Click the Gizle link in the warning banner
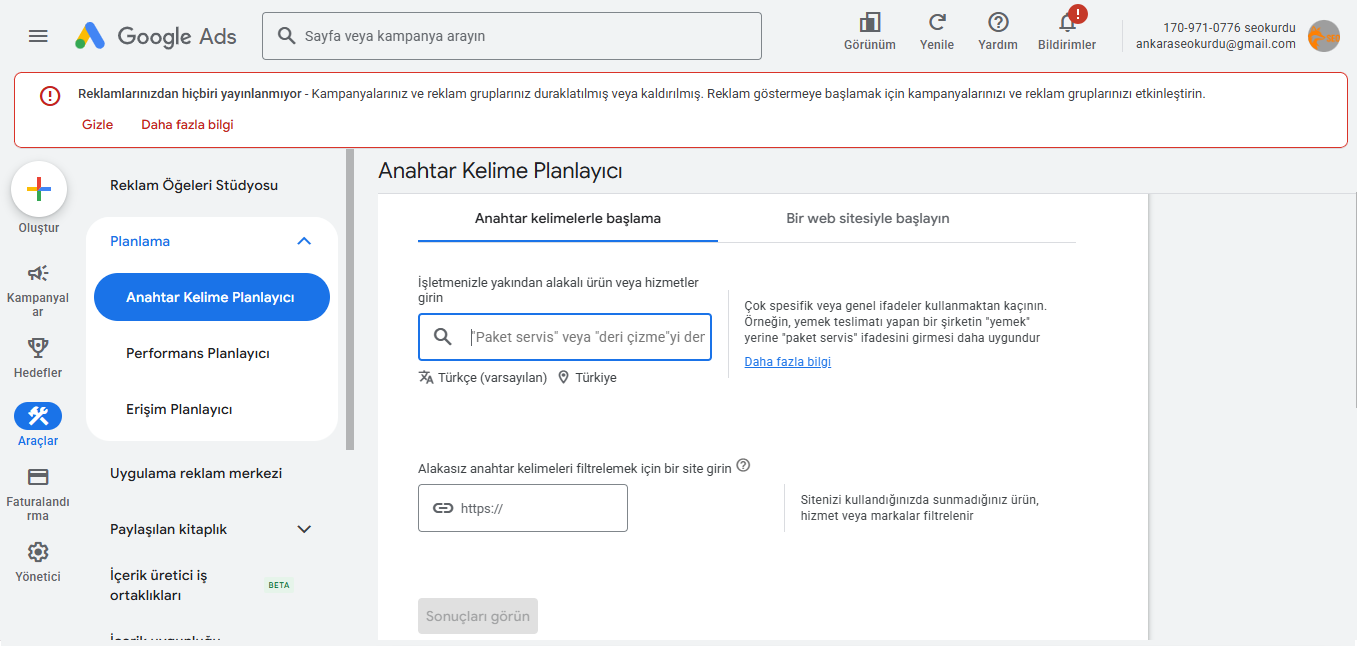Screen dimensions: 1357x646 97,124
